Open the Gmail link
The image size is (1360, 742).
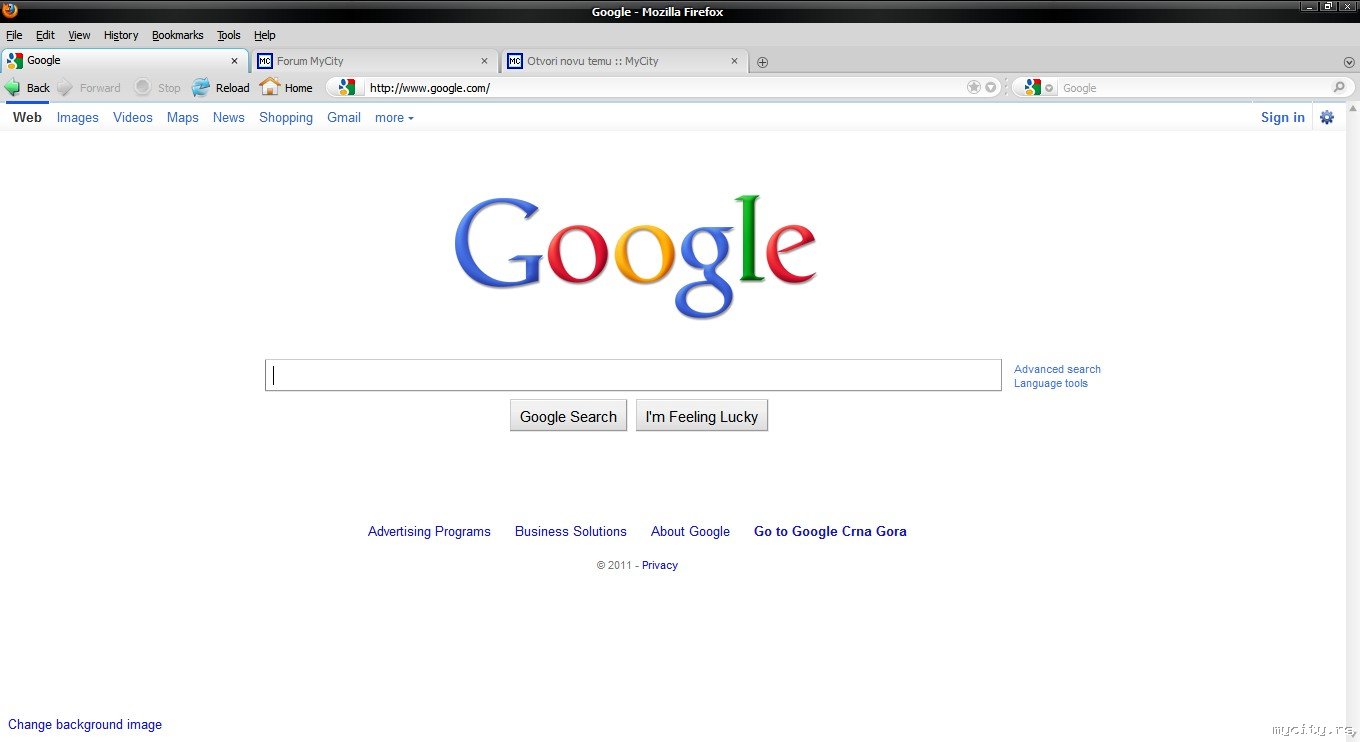pyautogui.click(x=344, y=117)
